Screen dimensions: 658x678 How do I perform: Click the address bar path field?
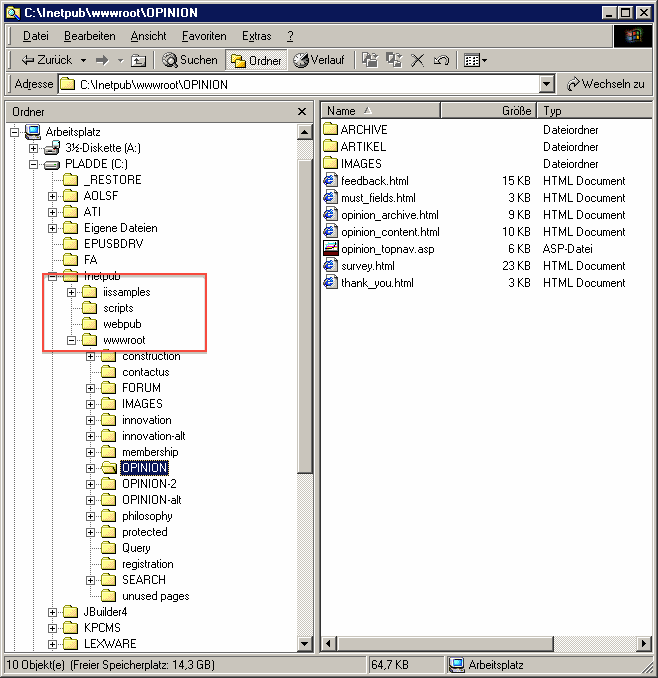[299, 84]
